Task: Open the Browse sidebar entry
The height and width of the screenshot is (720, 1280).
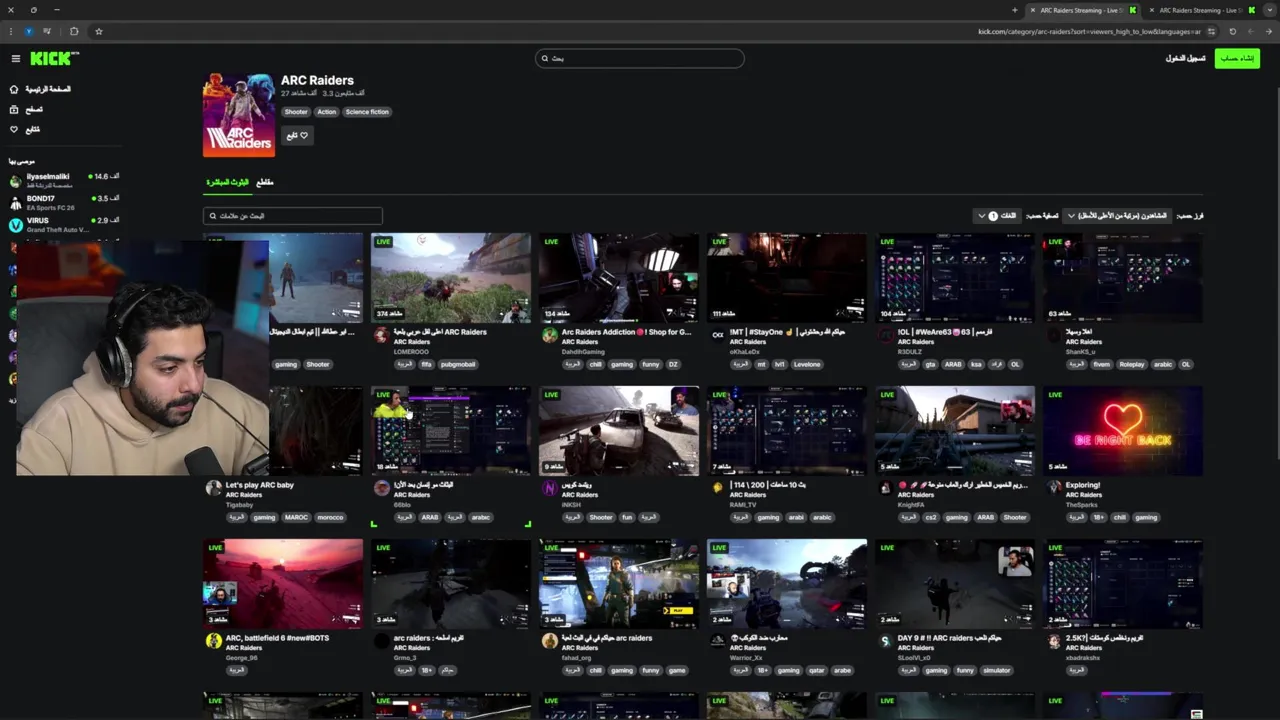Action: coord(27,109)
